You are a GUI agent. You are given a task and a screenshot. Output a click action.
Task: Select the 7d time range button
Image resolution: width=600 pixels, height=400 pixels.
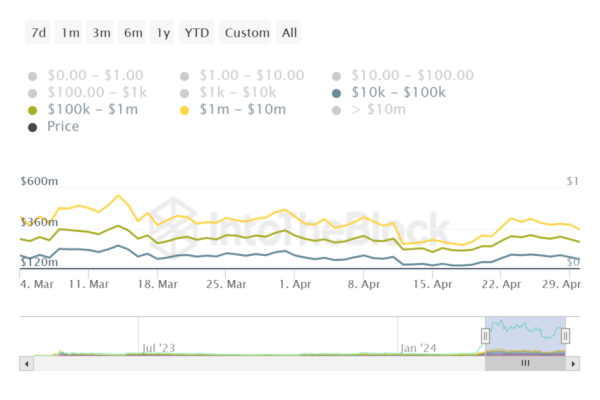point(38,33)
